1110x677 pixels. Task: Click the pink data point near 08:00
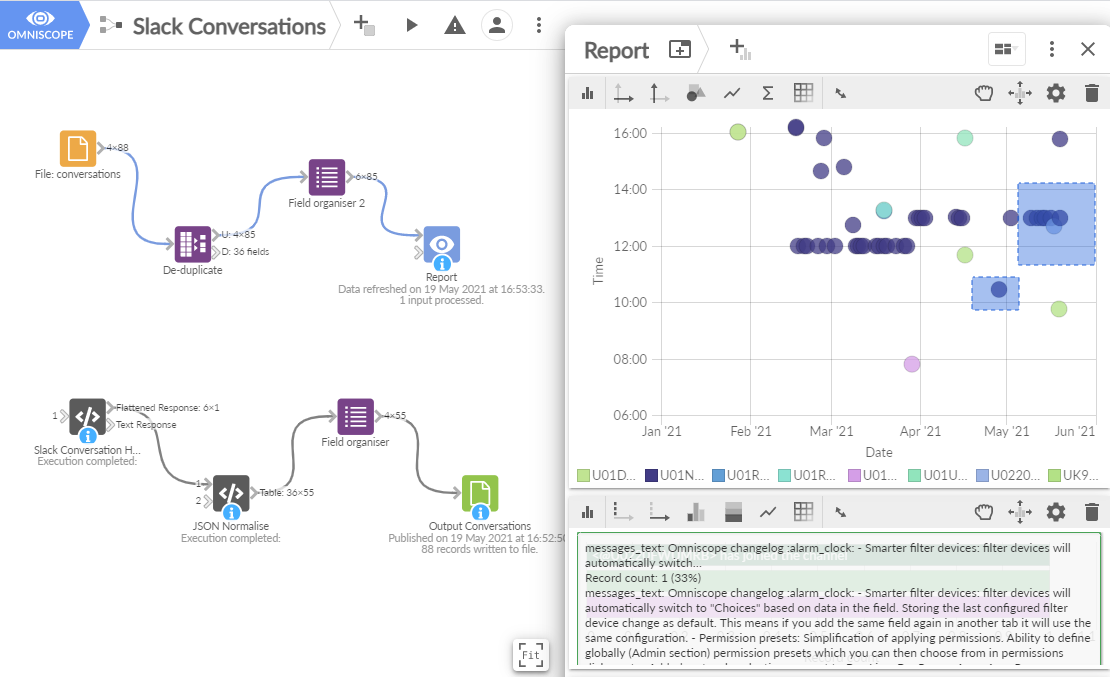click(x=912, y=364)
